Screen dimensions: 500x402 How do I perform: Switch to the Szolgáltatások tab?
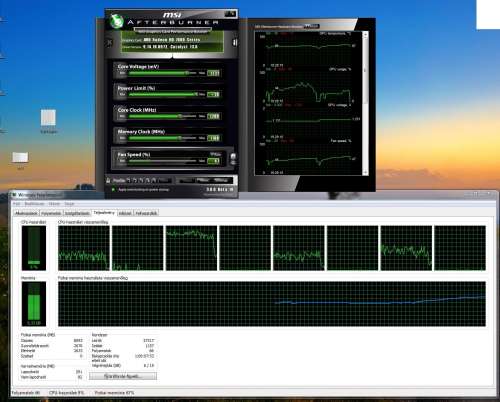(x=77, y=213)
